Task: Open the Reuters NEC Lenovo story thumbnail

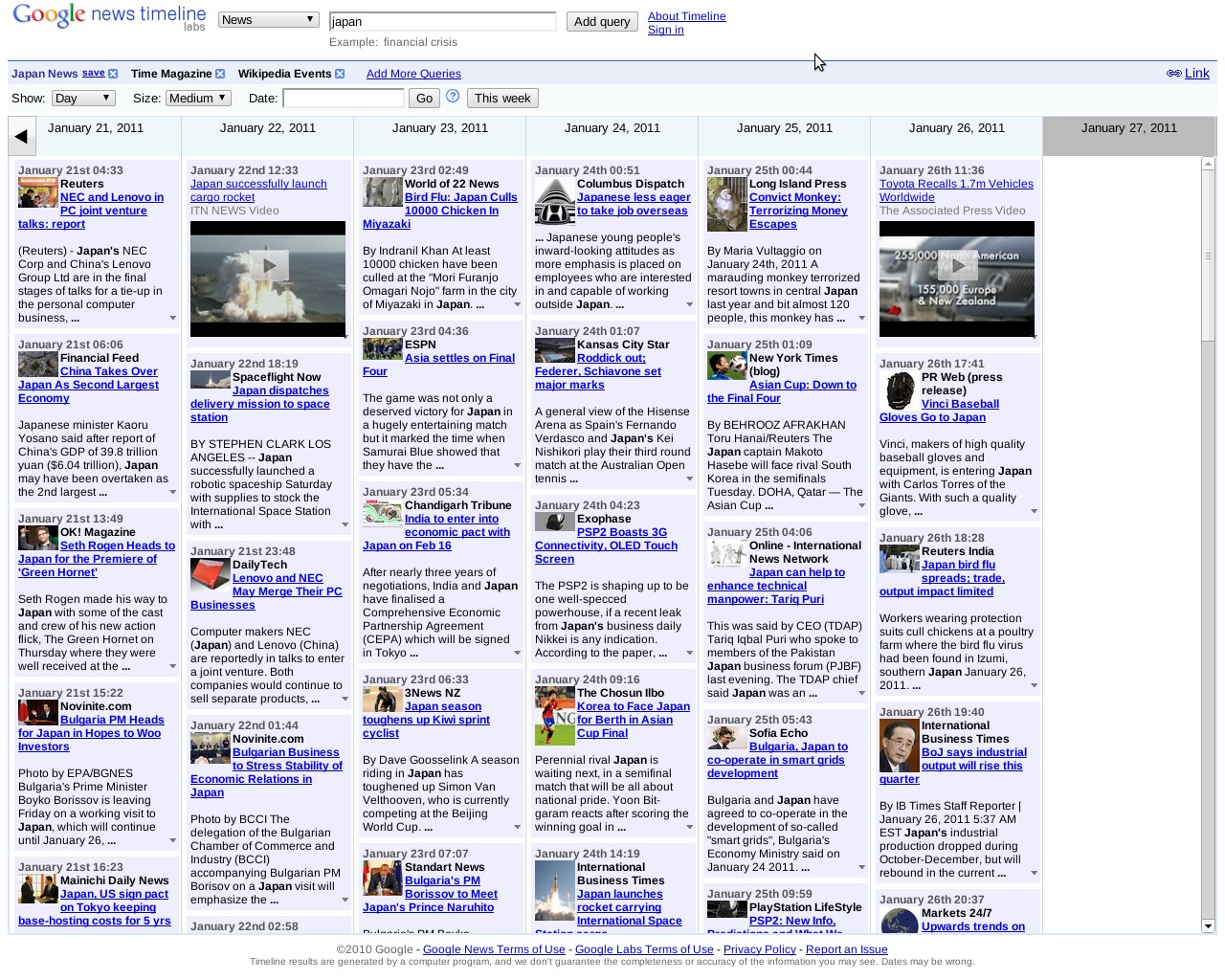Action: click(x=37, y=194)
